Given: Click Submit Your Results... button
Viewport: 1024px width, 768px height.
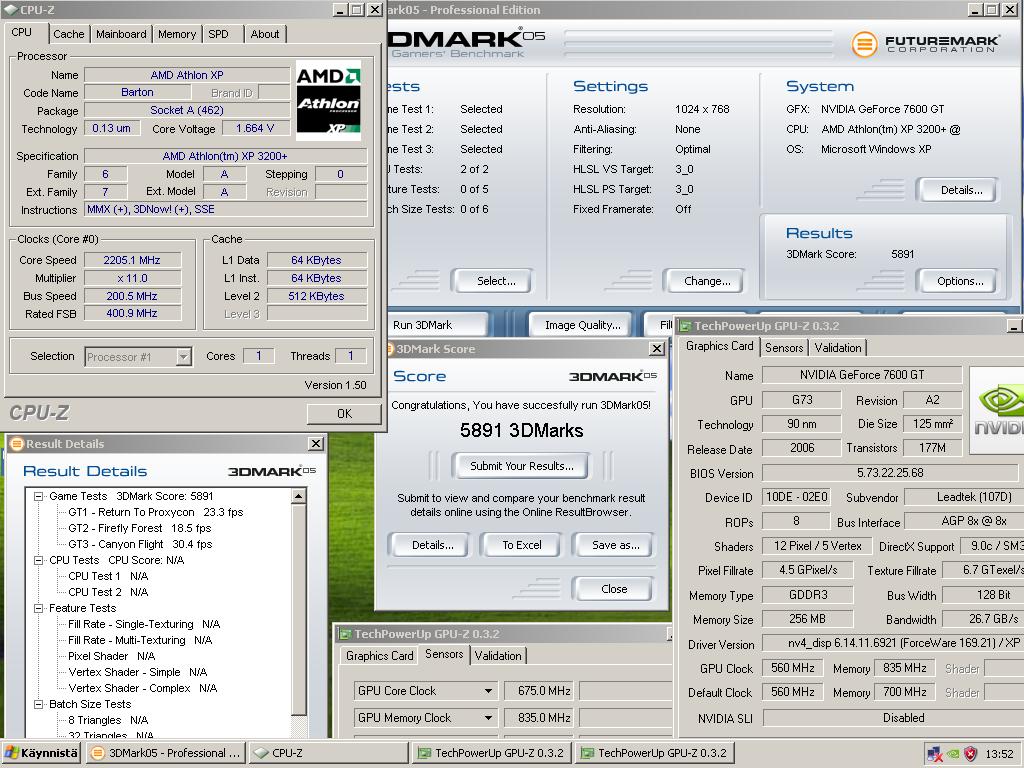Looking at the screenshot, I should 522,466.
